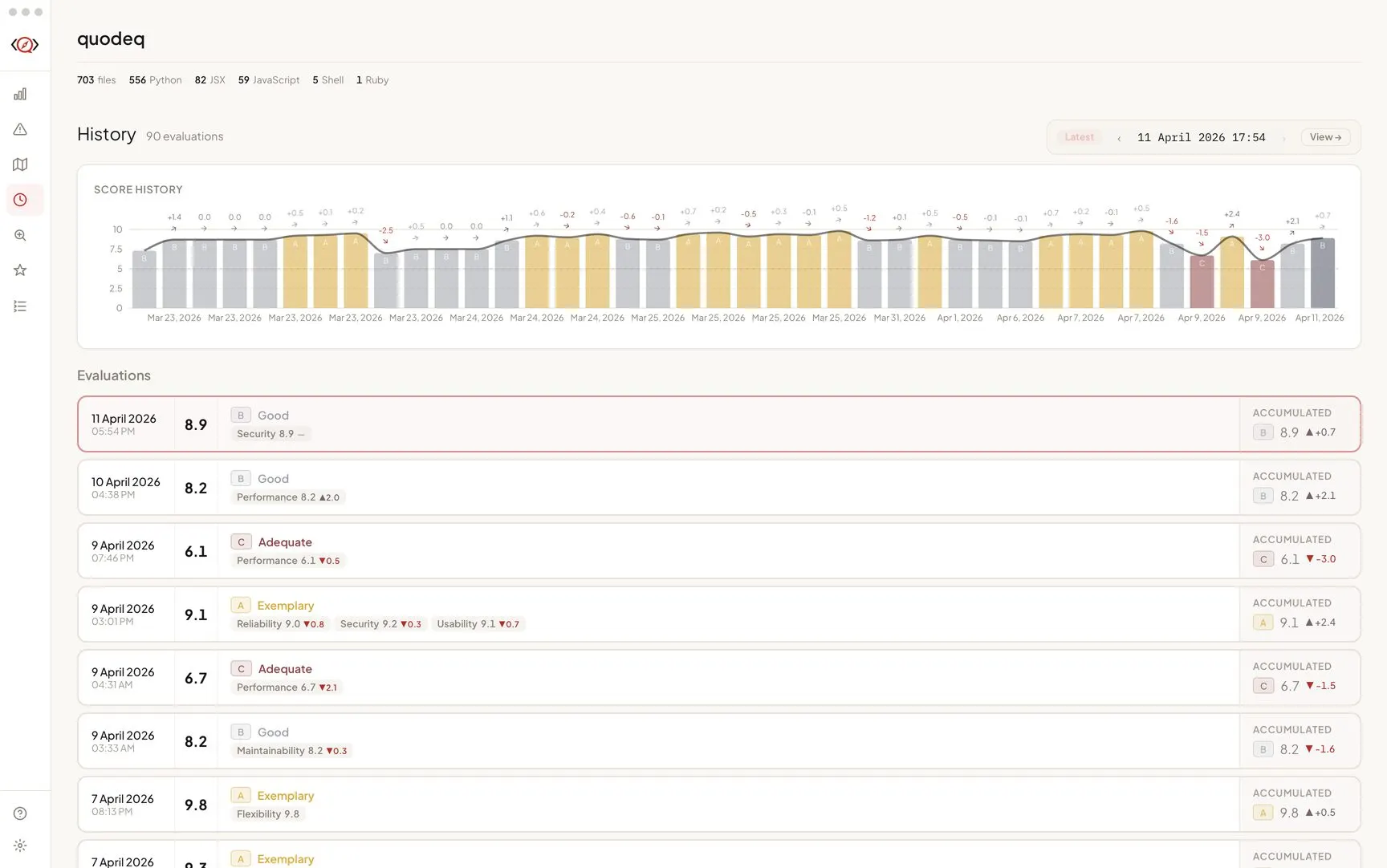The image size is (1387, 868).
Task: Open the star favorites sidebar icon
Action: (20, 270)
